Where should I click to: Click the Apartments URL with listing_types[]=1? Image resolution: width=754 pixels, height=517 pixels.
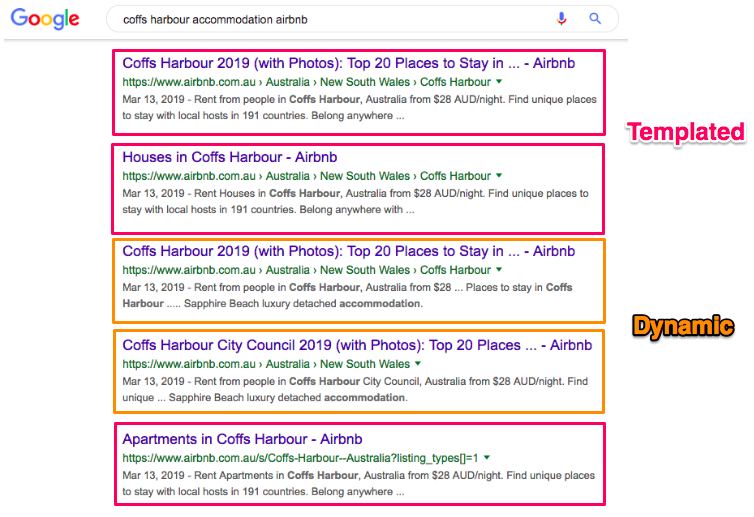300,458
